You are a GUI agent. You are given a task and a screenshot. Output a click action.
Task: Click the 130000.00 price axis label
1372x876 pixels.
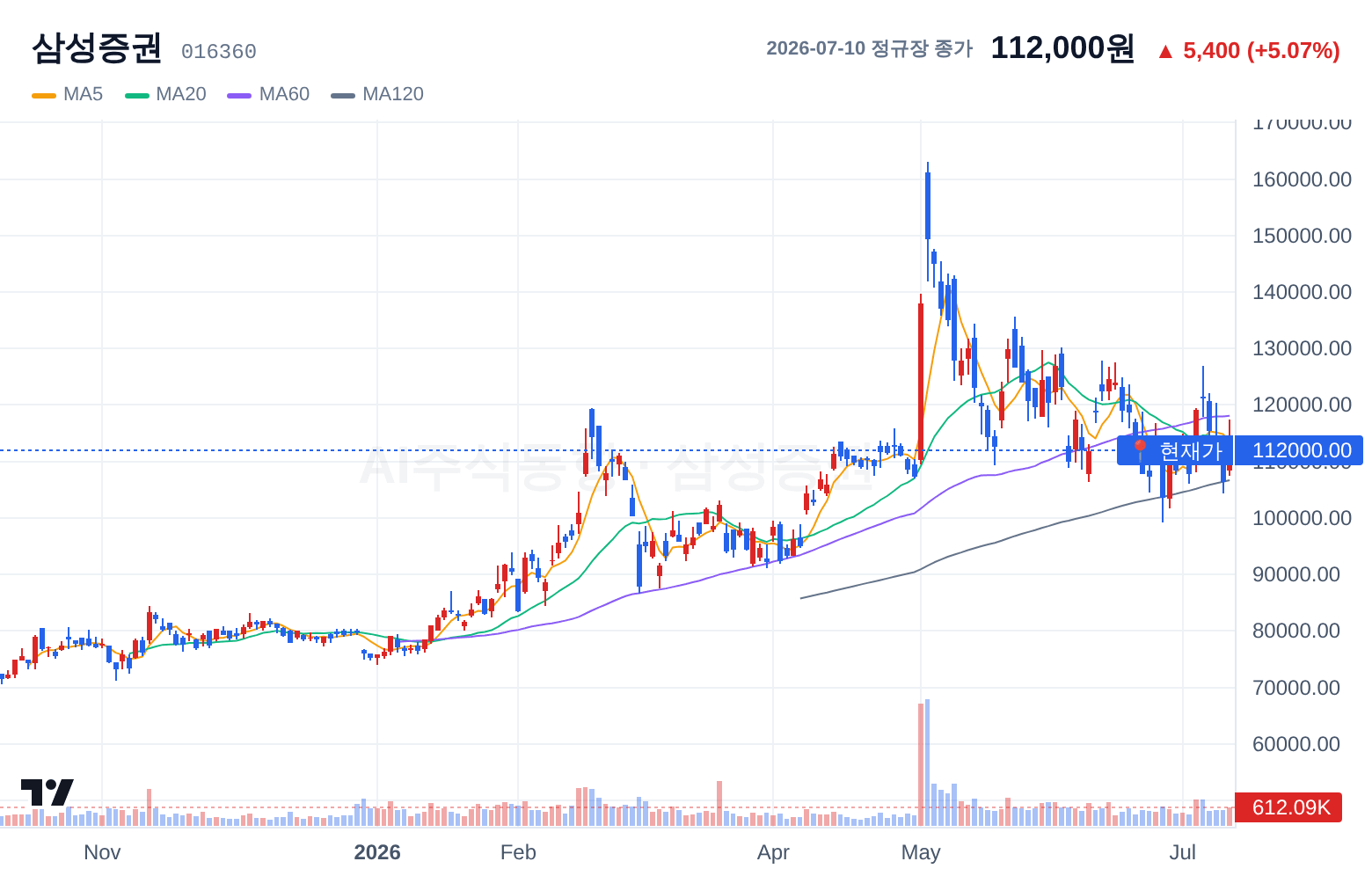[1302, 348]
